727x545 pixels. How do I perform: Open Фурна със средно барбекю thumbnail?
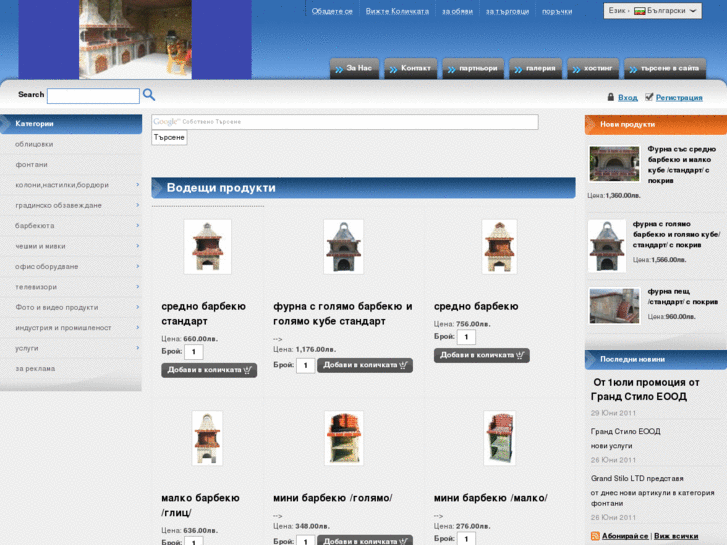pos(614,164)
